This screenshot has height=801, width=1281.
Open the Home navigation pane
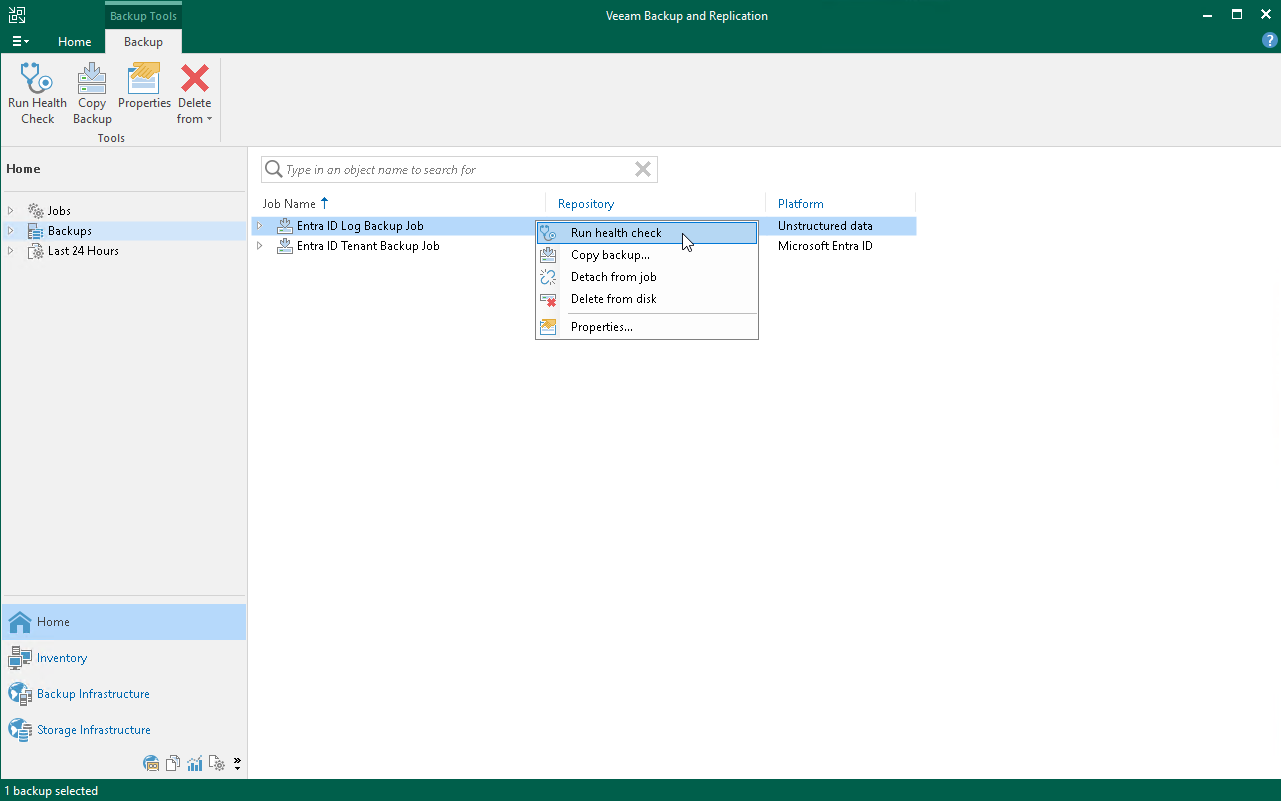(123, 622)
